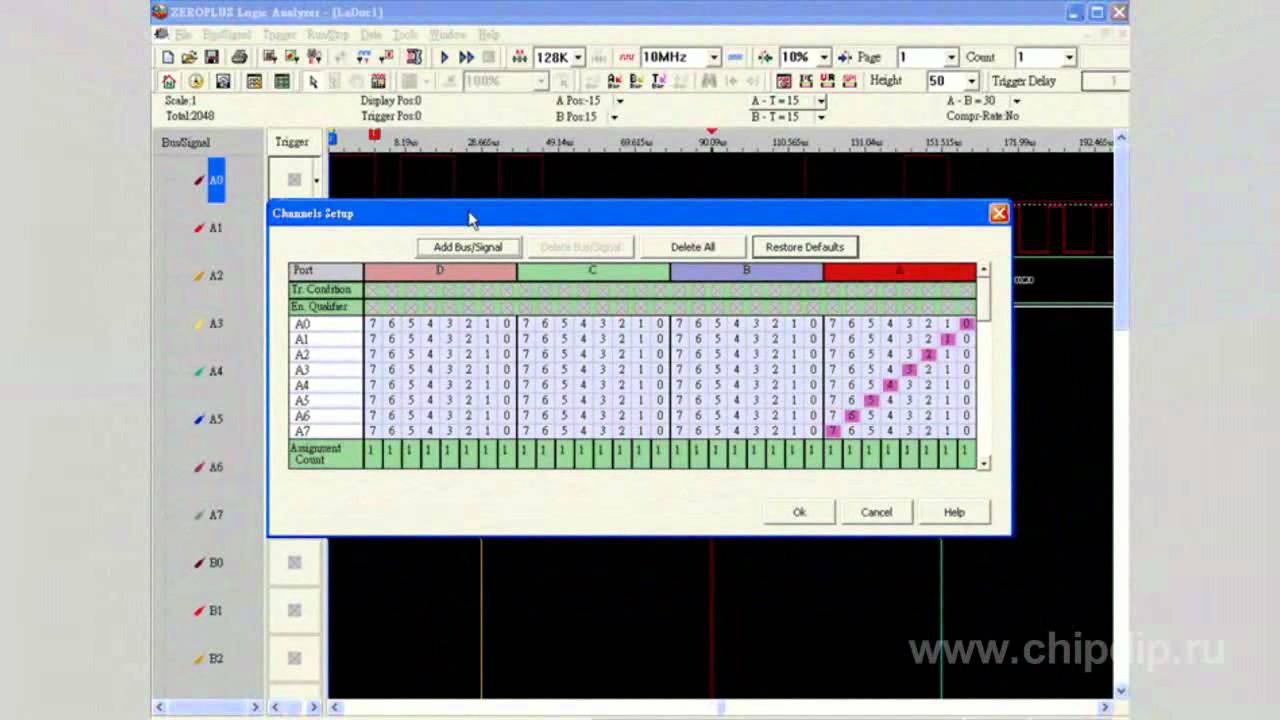
Task: Toggle the trigger condition box for A0
Action: click(x=294, y=180)
